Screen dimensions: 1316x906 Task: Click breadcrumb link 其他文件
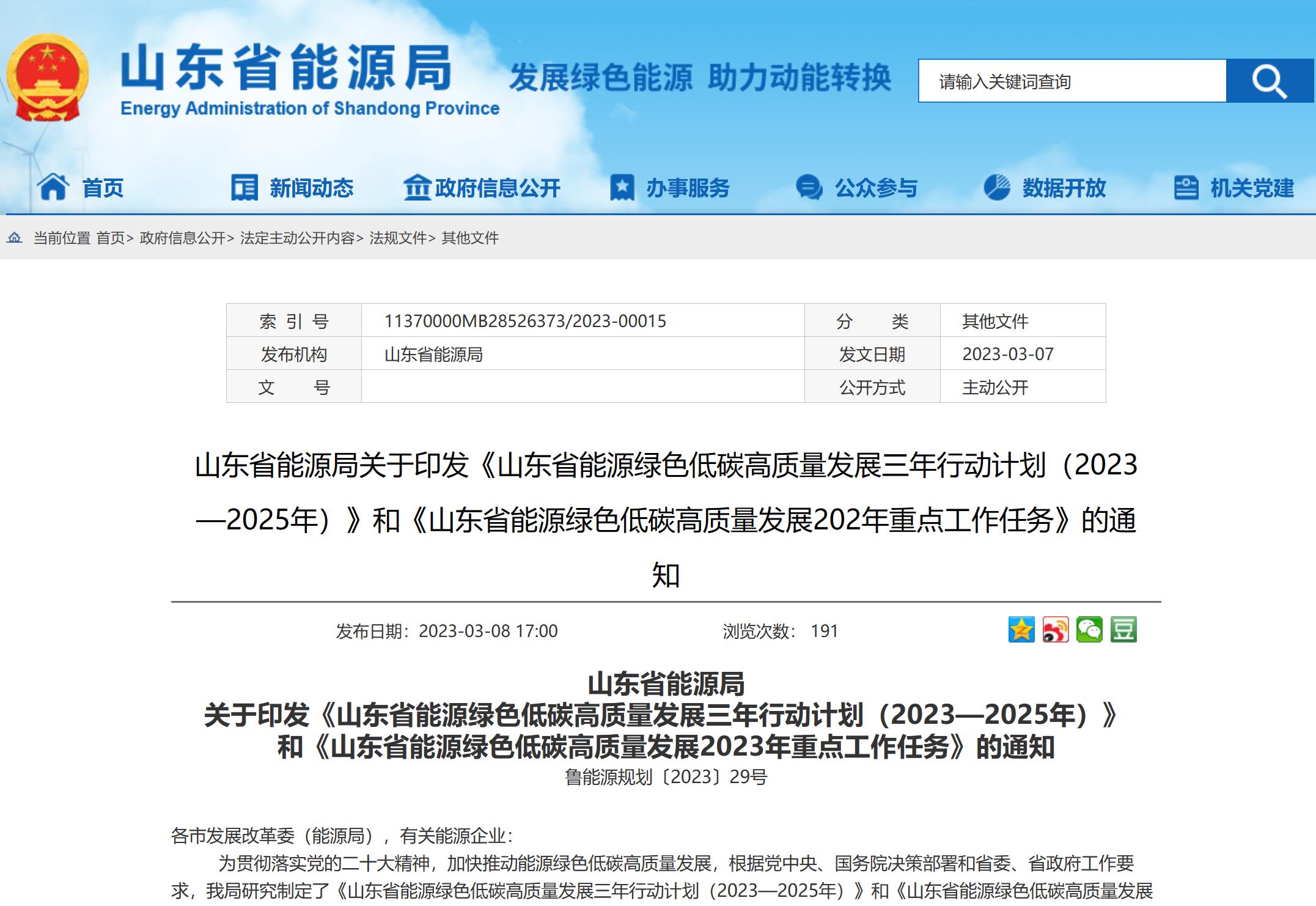(470, 238)
